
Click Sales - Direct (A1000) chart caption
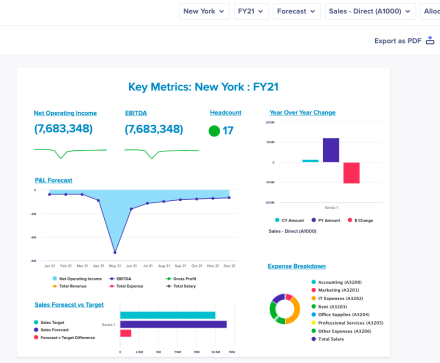click(x=292, y=231)
